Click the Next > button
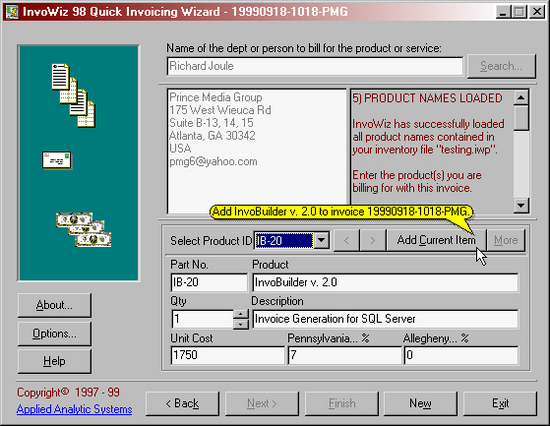550x426 pixels. [x=262, y=404]
